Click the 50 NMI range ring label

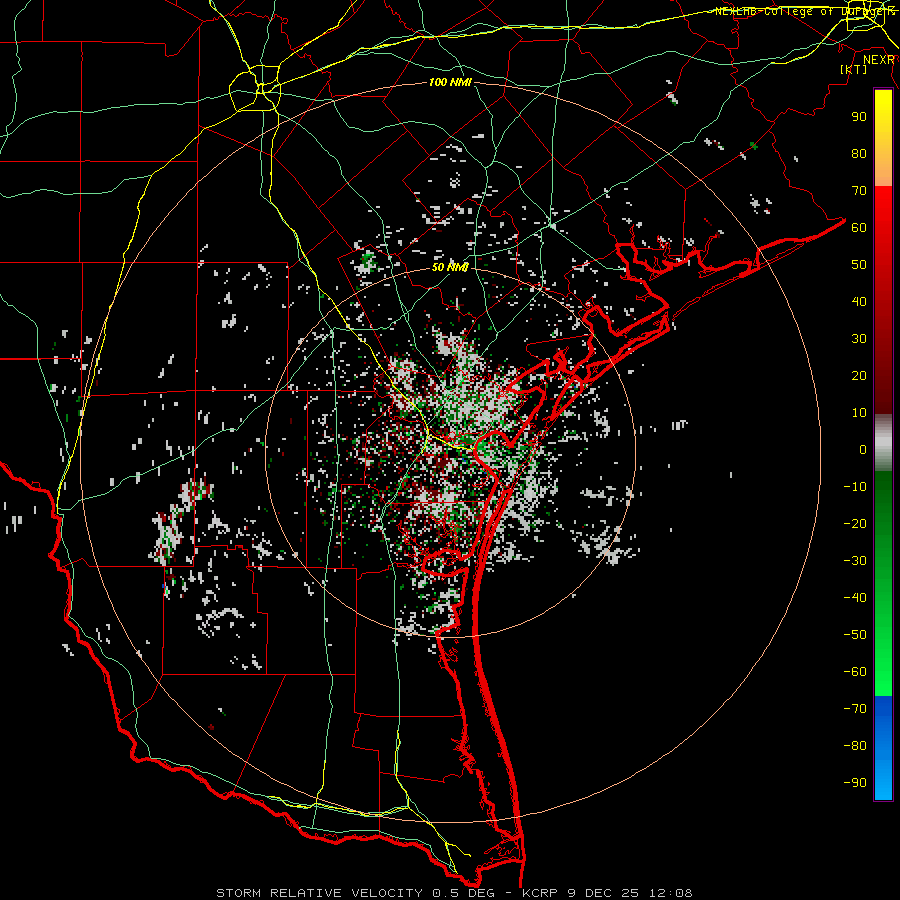pos(450,267)
